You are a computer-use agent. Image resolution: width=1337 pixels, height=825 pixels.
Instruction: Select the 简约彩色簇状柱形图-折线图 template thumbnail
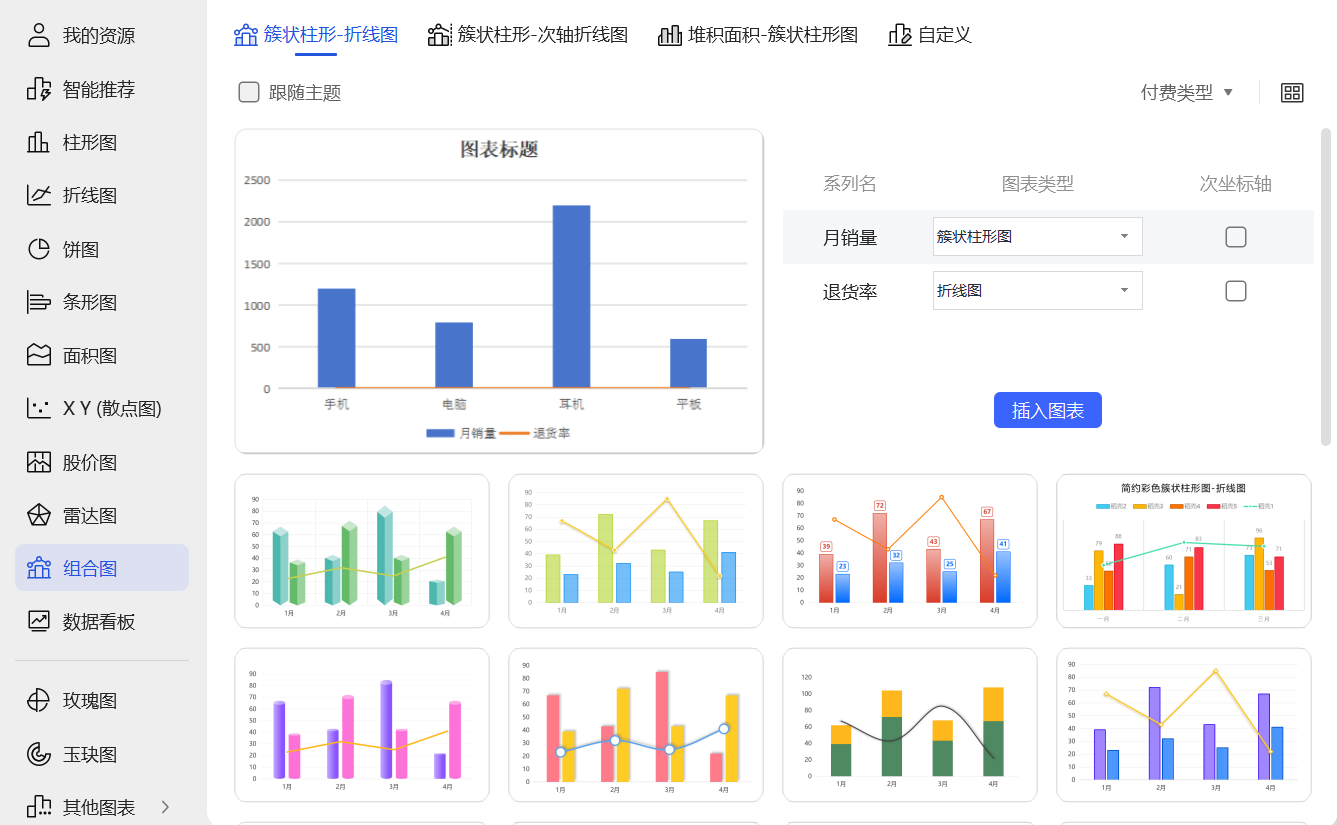1183,551
